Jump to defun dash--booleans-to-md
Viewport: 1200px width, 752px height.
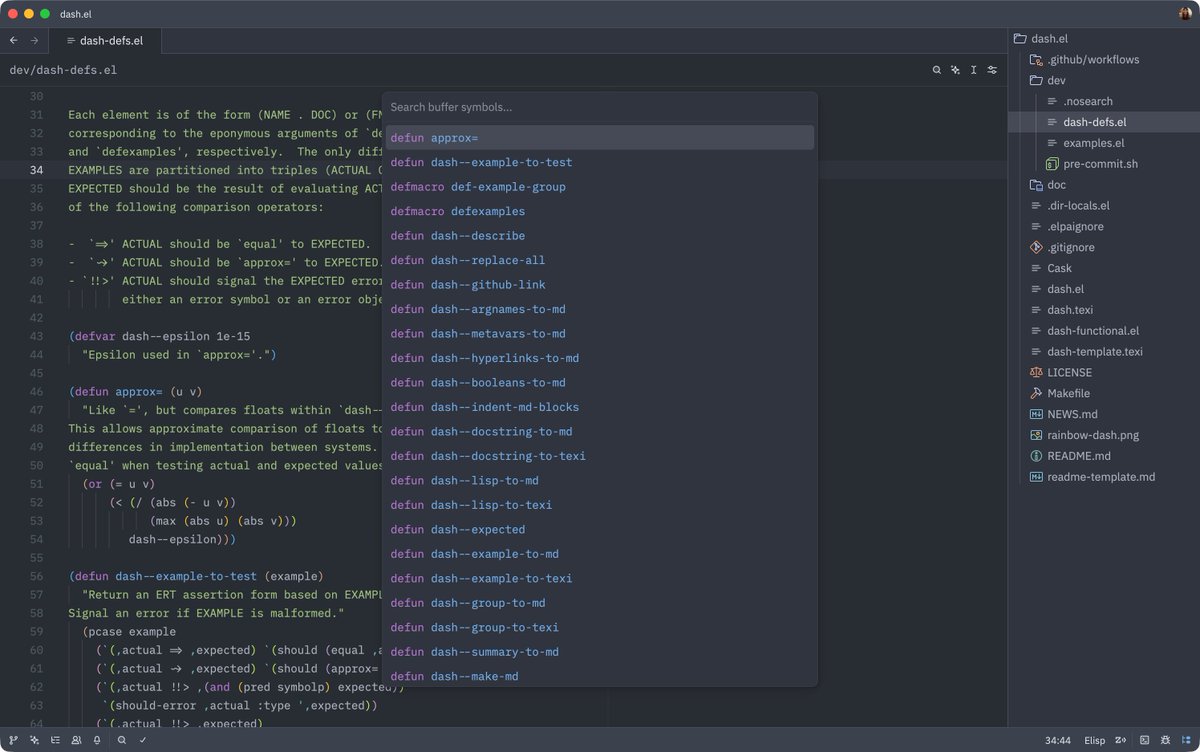(600, 383)
